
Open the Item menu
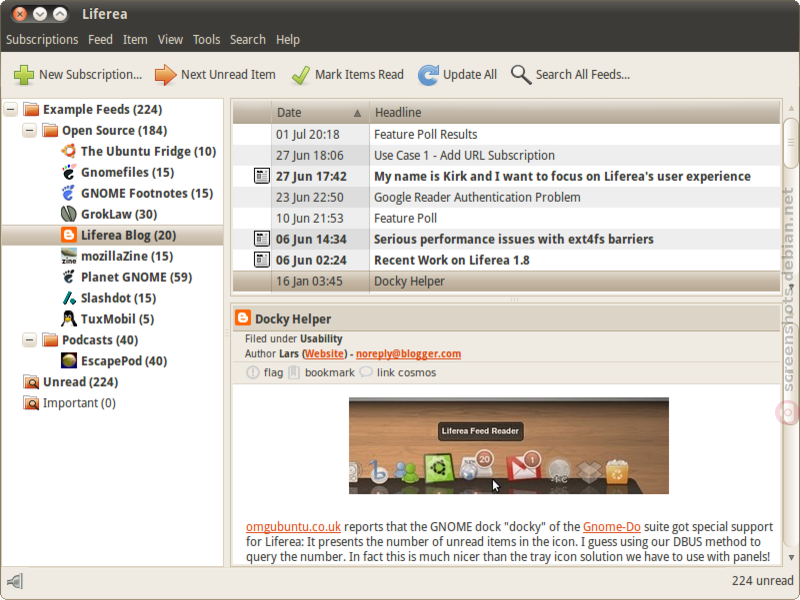[x=135, y=40]
